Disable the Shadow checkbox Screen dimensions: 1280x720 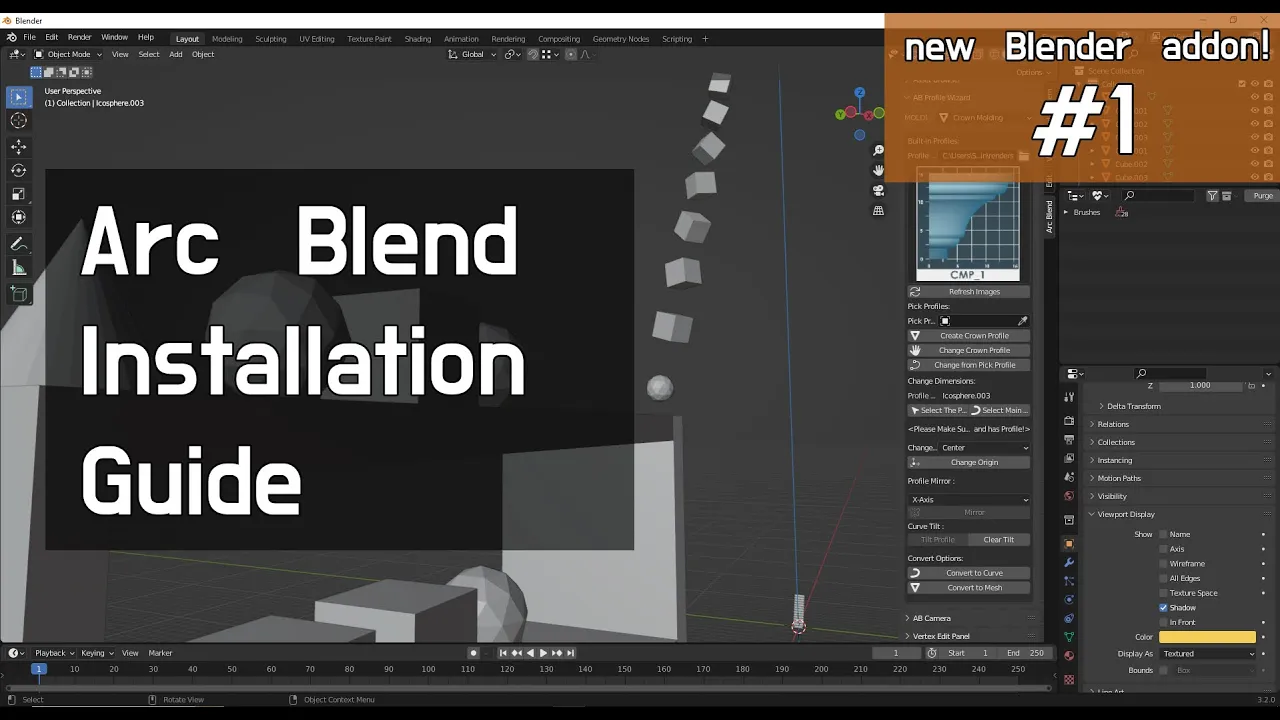1163,608
